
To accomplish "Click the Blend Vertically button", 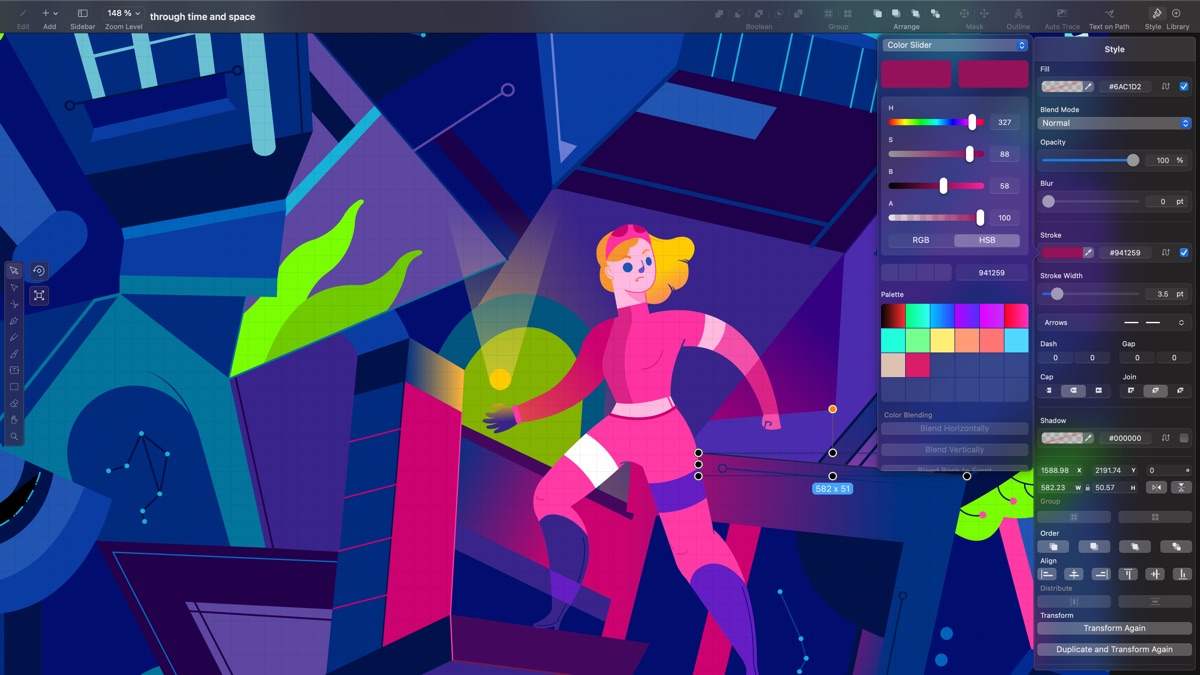I will [955, 449].
